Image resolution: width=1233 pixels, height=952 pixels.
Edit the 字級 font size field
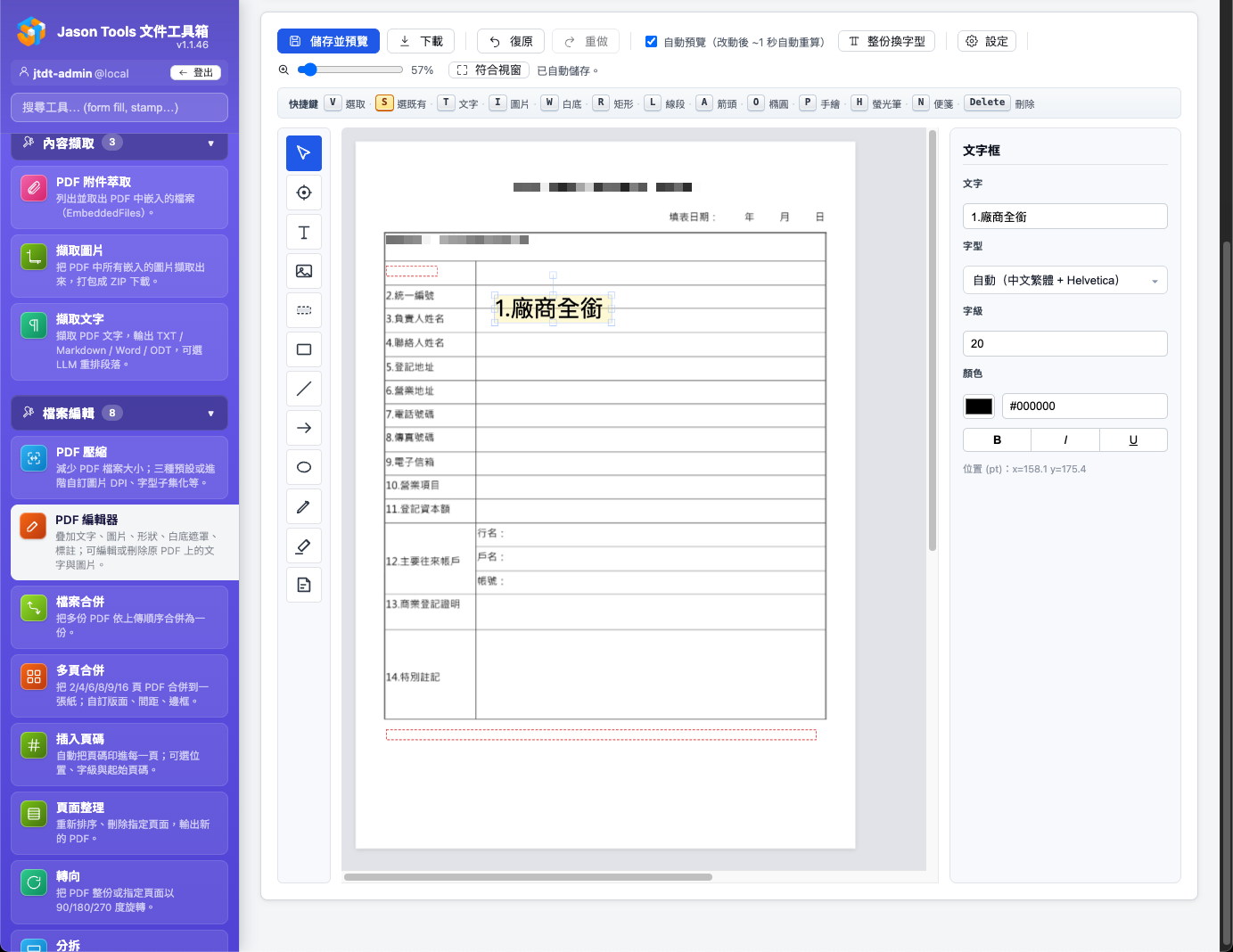point(1064,343)
